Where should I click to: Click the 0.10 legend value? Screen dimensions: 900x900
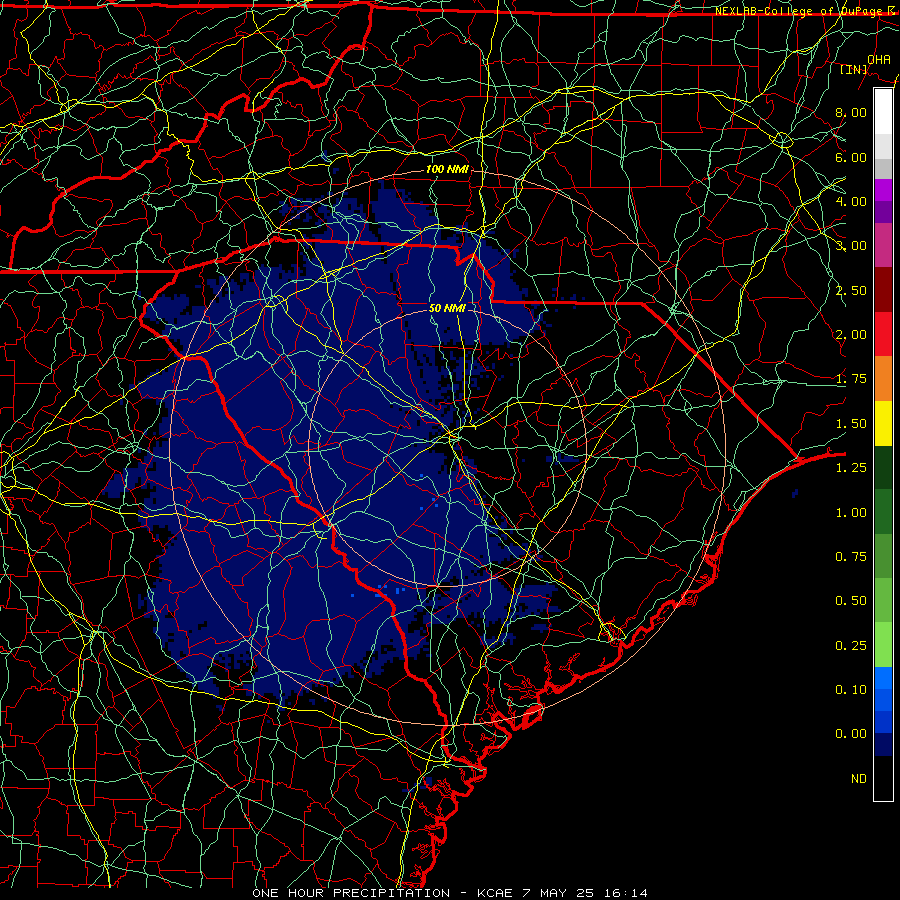click(851, 690)
